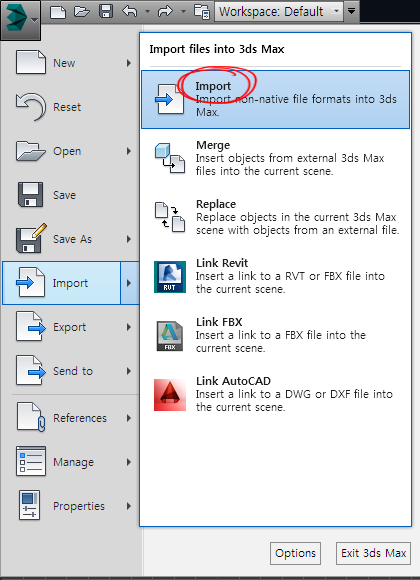This screenshot has width=420, height=580.
Task: Click the Link FBX icon
Action: [170, 335]
